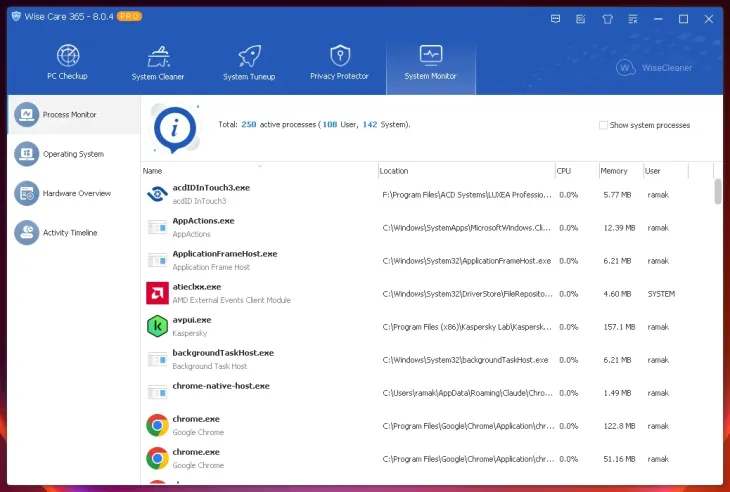Click the PRO badge

click(129, 16)
